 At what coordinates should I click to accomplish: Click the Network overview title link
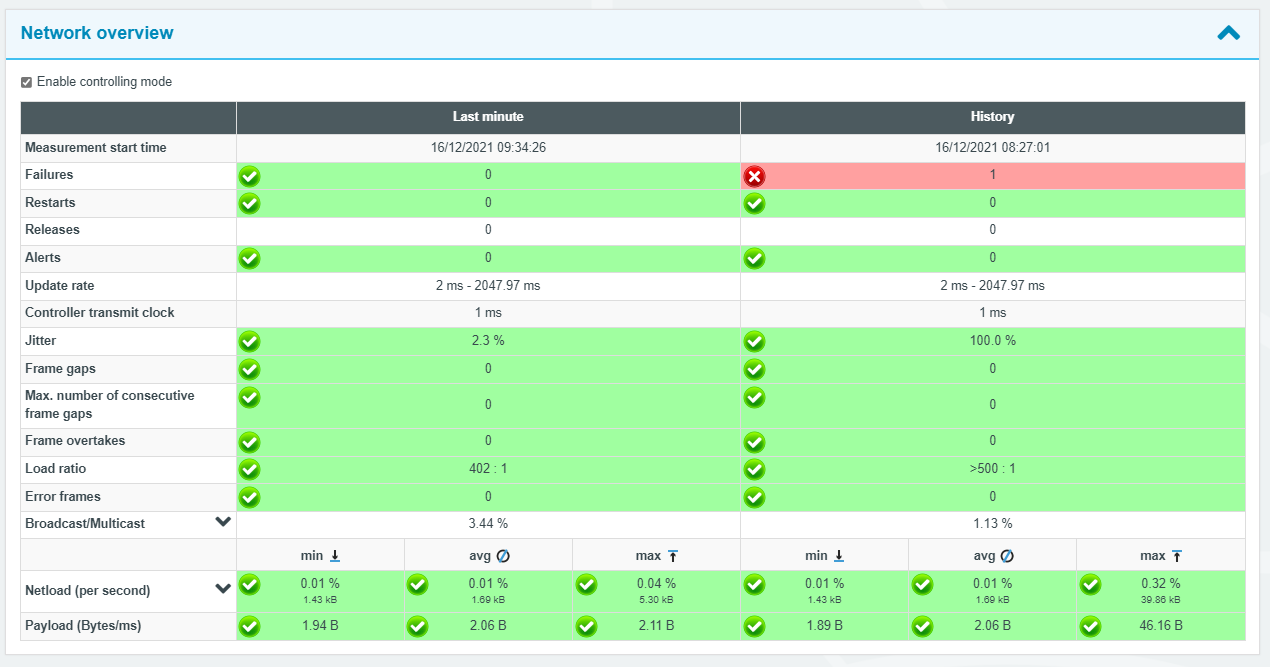[x=96, y=32]
